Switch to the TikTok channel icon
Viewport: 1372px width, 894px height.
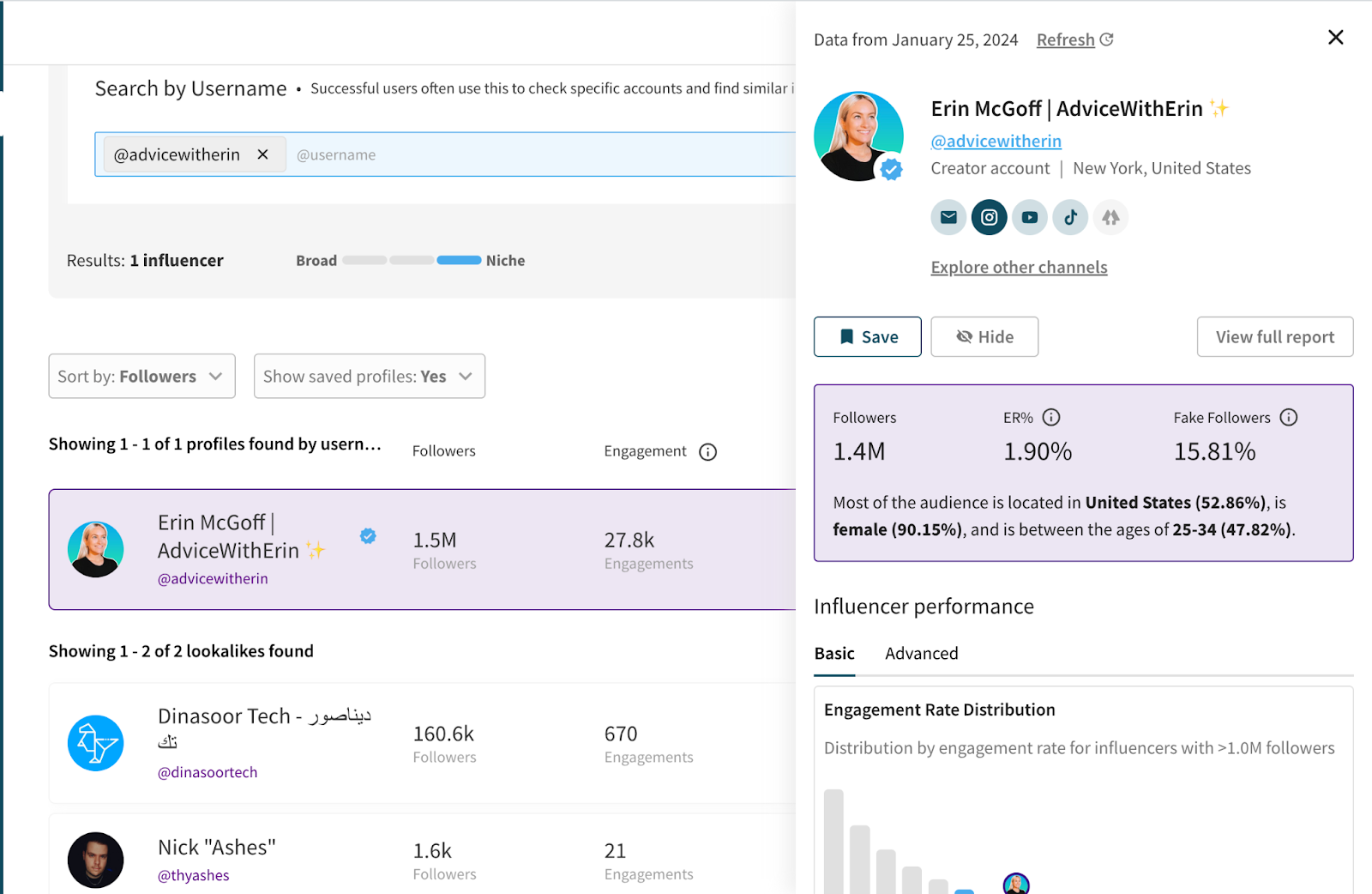[1070, 217]
